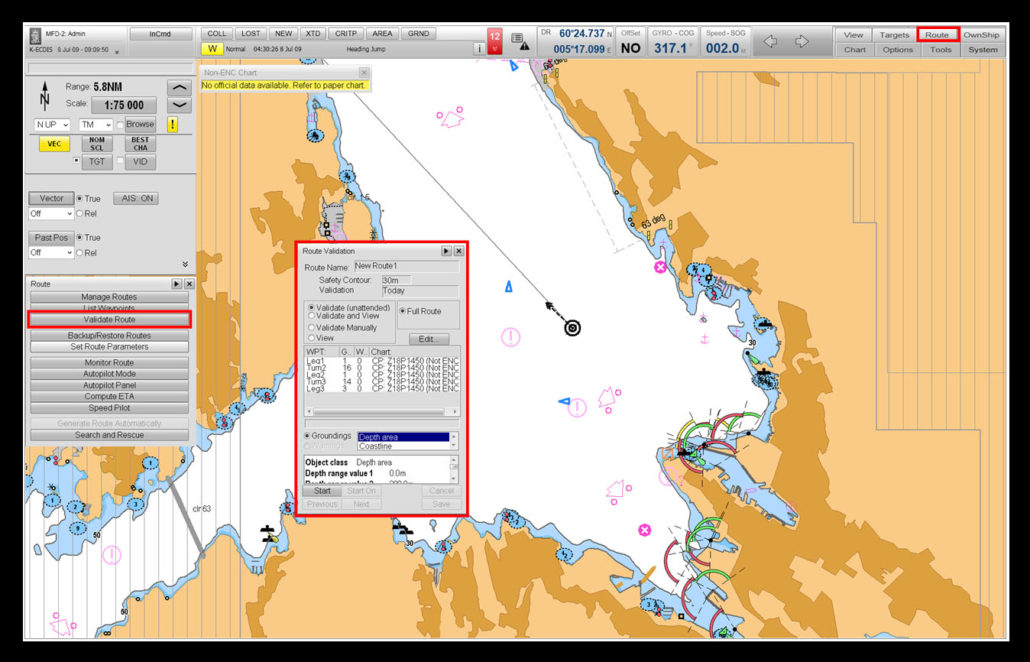Viewport: 1030px width, 662px height.
Task: Select the Groundings radio button
Action: point(307,436)
